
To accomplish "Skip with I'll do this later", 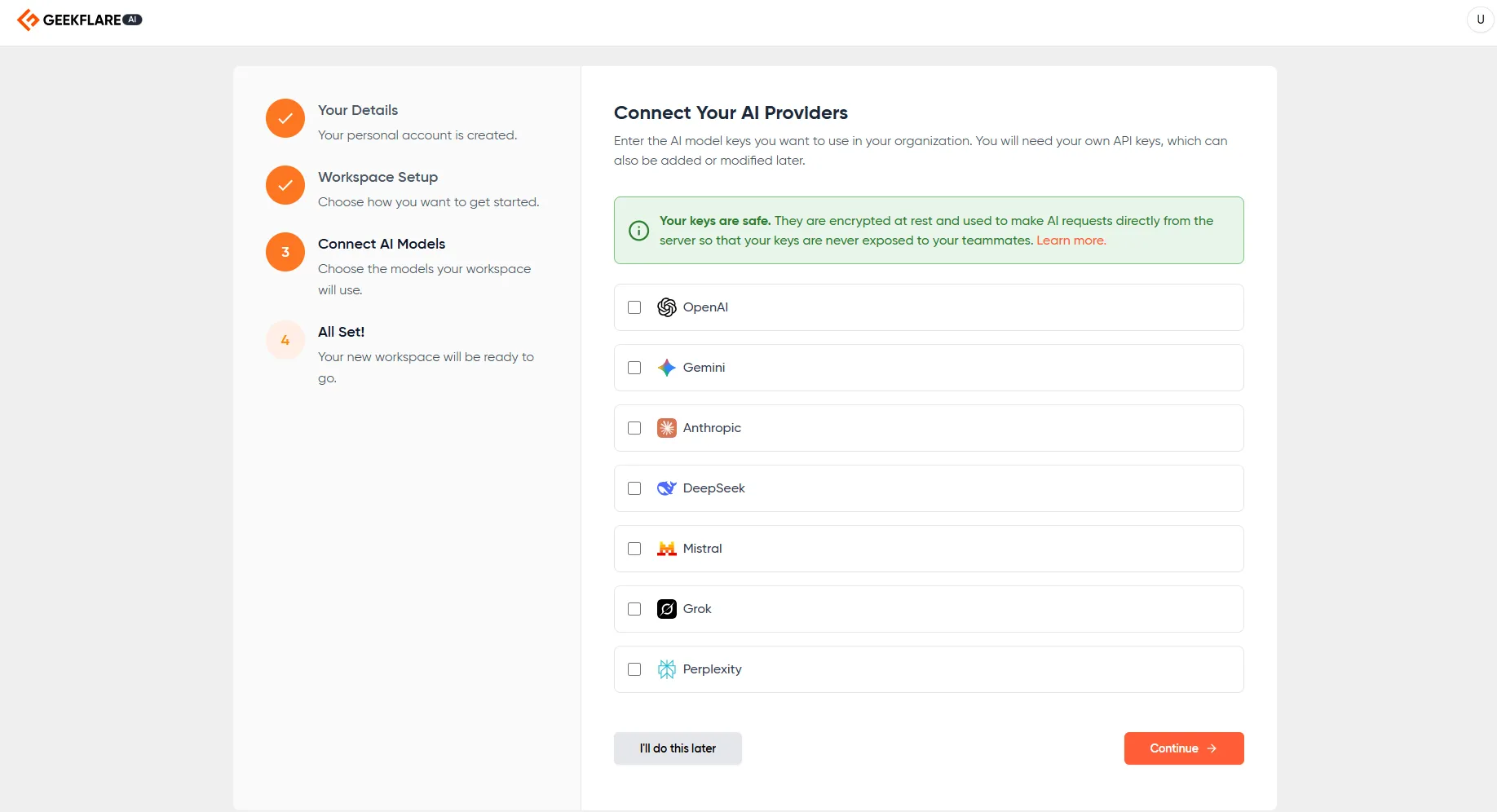I will coord(678,748).
